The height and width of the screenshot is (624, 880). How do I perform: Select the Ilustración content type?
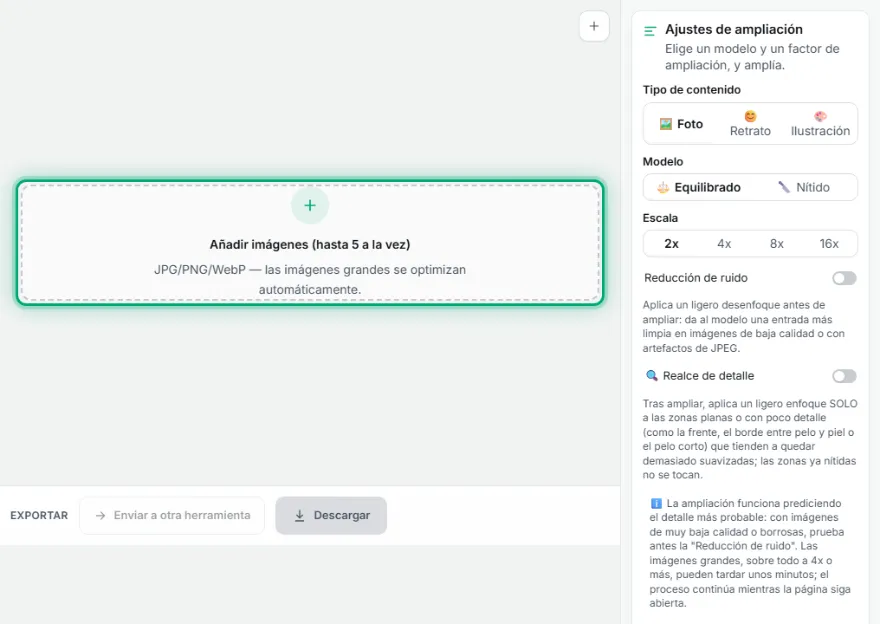coord(820,124)
